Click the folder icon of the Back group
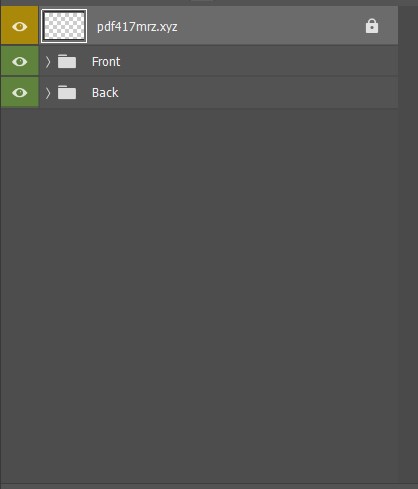 (x=67, y=92)
